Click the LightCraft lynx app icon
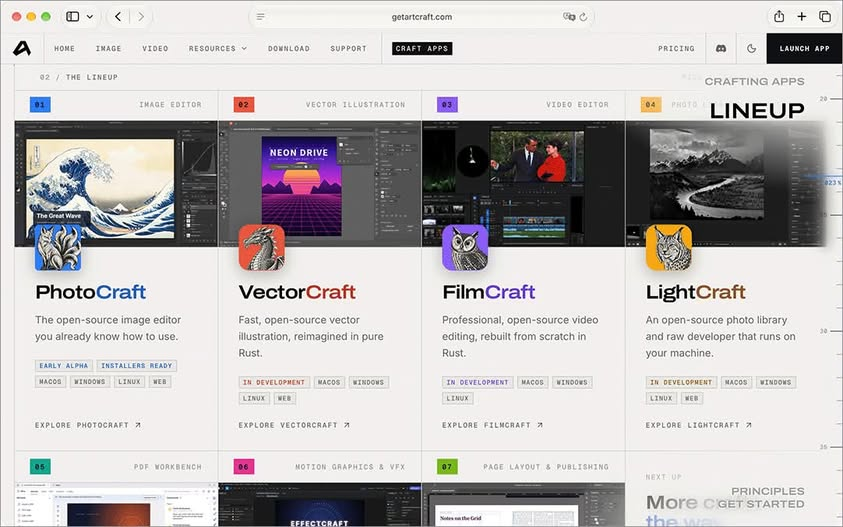The width and height of the screenshot is (843, 527). [x=669, y=247]
